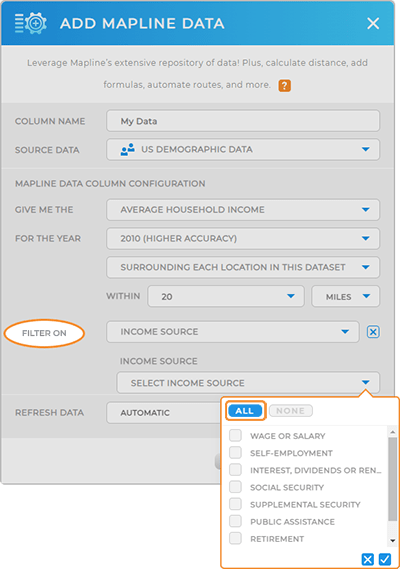Click the Column Name input field
Viewport: 400px width, 569px height.
tap(243, 121)
